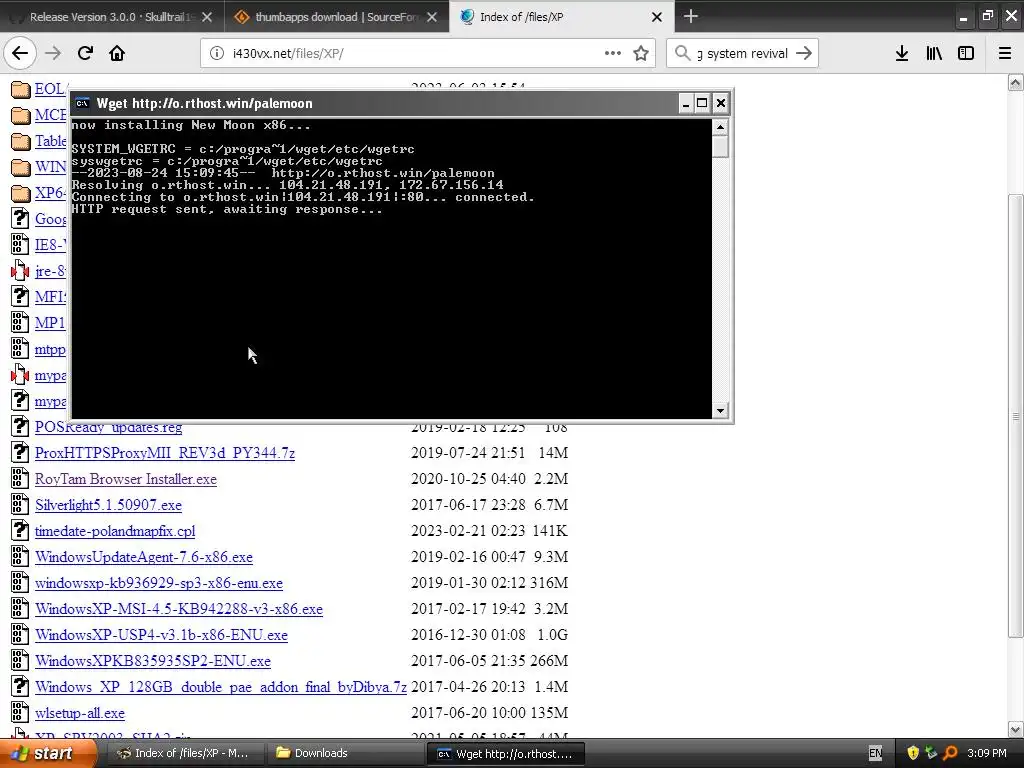
Task: Open the Windows Start menu
Action: click(x=48, y=754)
